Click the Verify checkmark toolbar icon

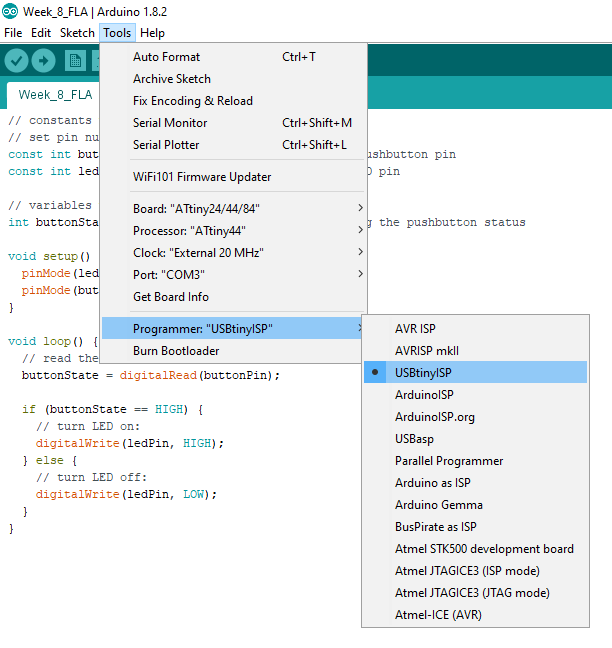pos(17,60)
